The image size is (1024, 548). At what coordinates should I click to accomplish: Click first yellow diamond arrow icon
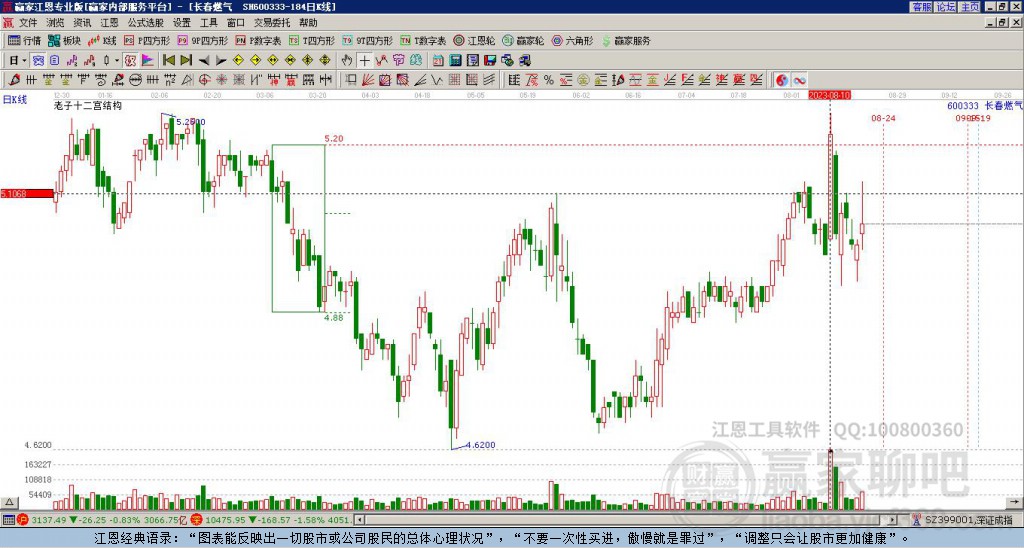pos(238,60)
